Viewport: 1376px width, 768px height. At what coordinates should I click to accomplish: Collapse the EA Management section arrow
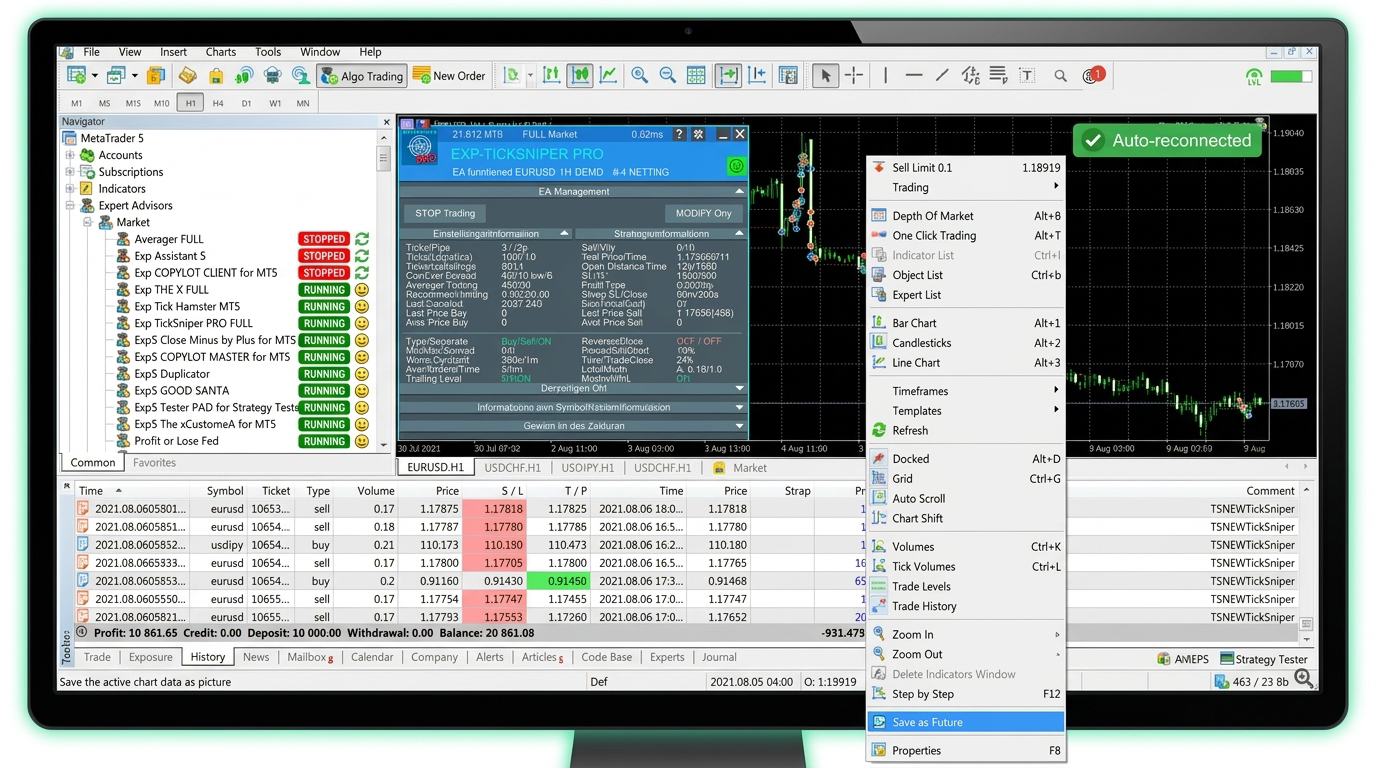tap(739, 191)
